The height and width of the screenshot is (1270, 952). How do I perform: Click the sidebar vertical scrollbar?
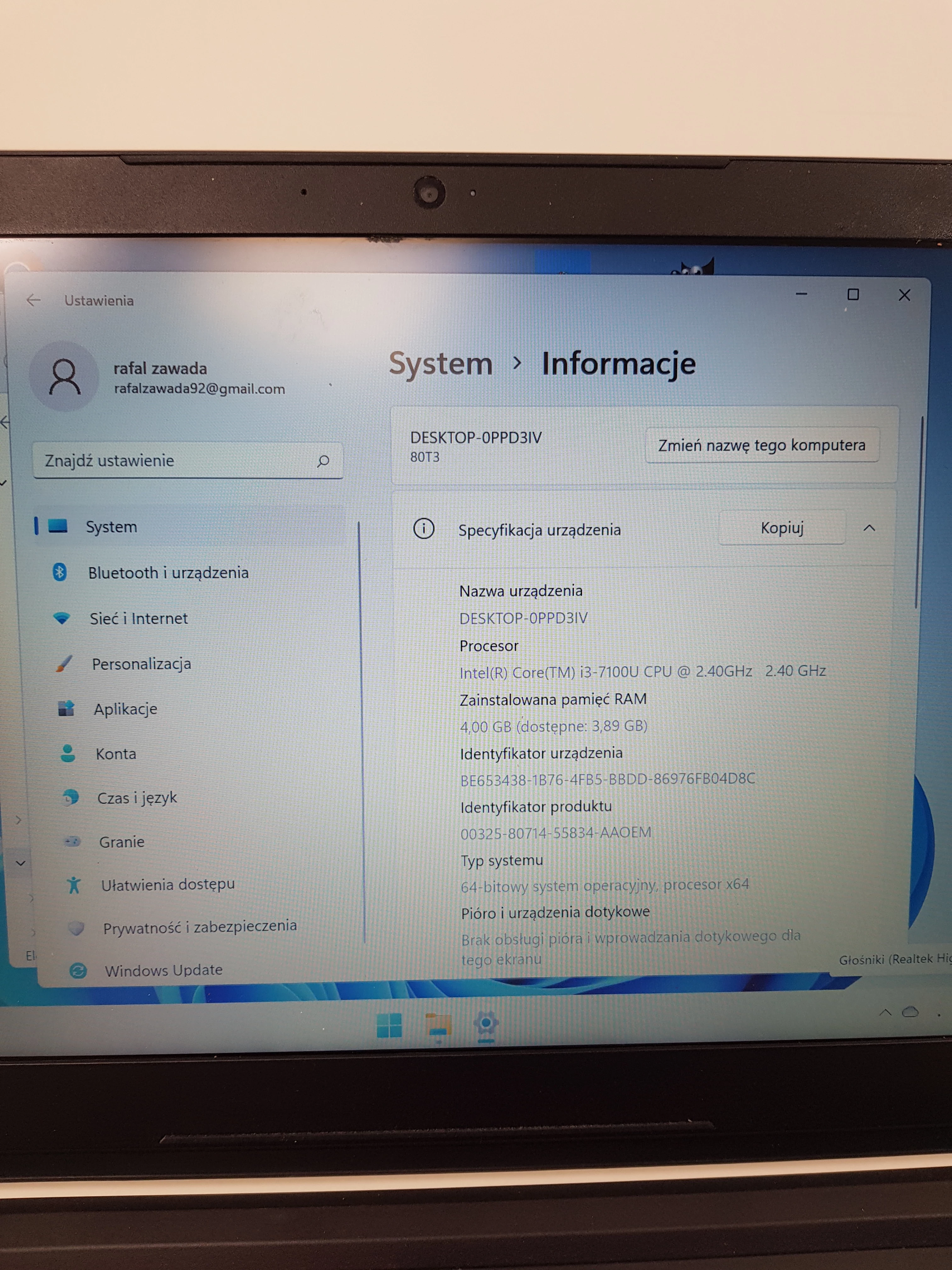(x=361, y=732)
